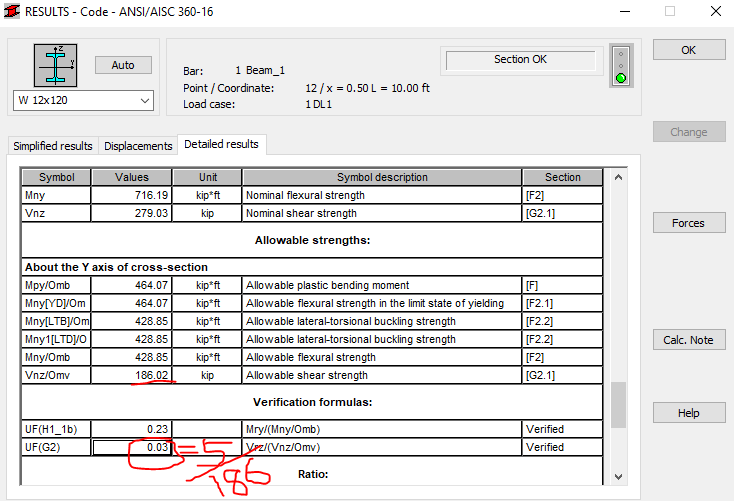734x501 pixels.
Task: Click the Mny1[LTD]/O symbol cell
Action: pos(56,339)
